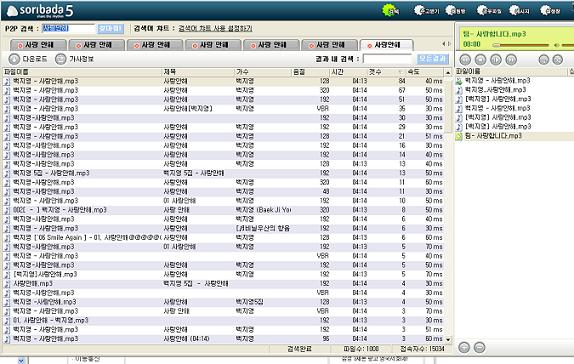Viewport: 574px width, 364px height.
Task: Skip to next track in player
Action: point(511,59)
